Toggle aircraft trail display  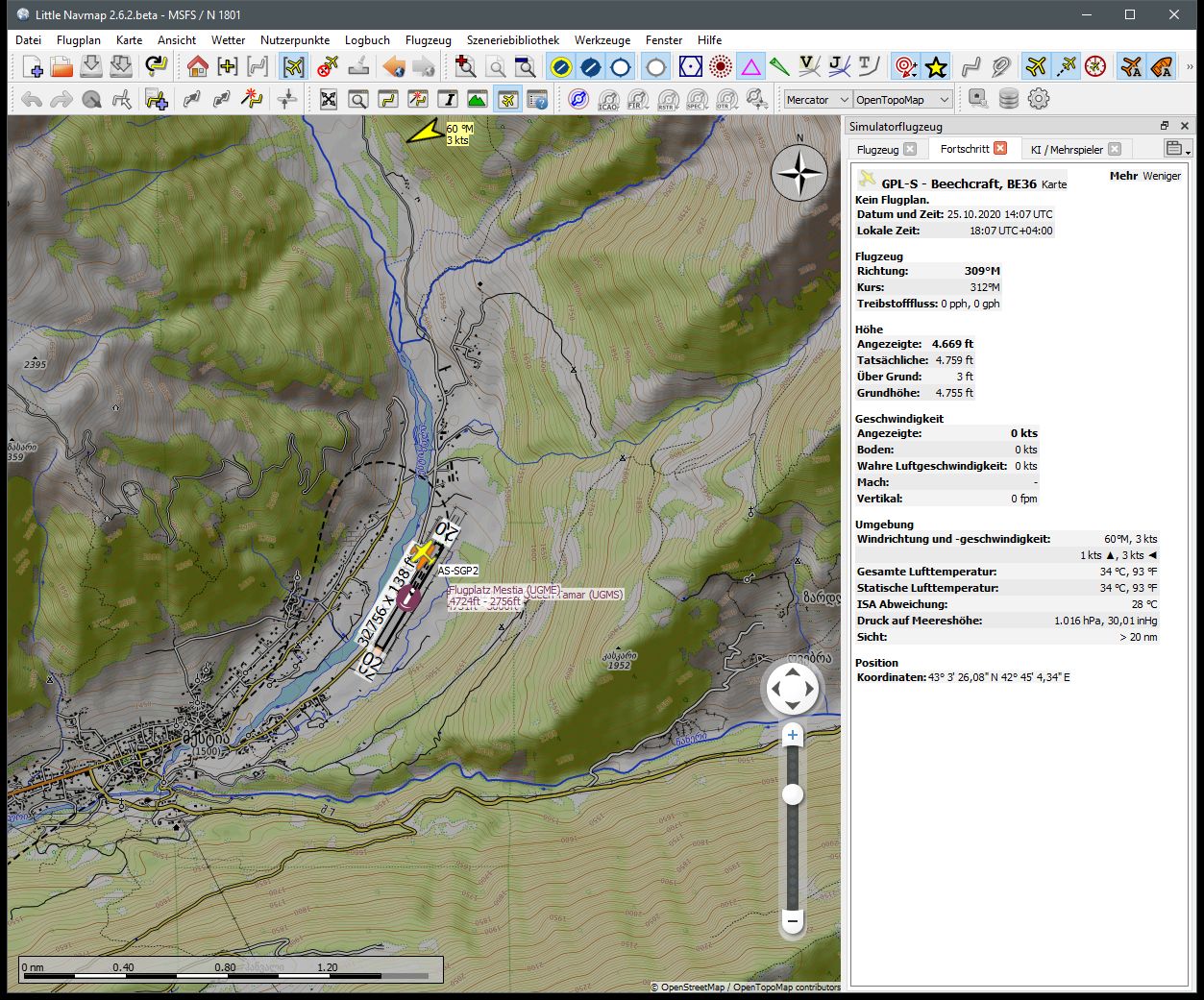[1067, 66]
